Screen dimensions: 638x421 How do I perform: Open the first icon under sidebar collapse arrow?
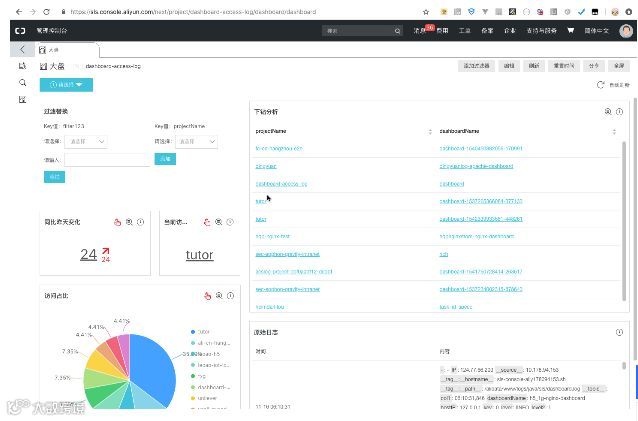(x=22, y=66)
